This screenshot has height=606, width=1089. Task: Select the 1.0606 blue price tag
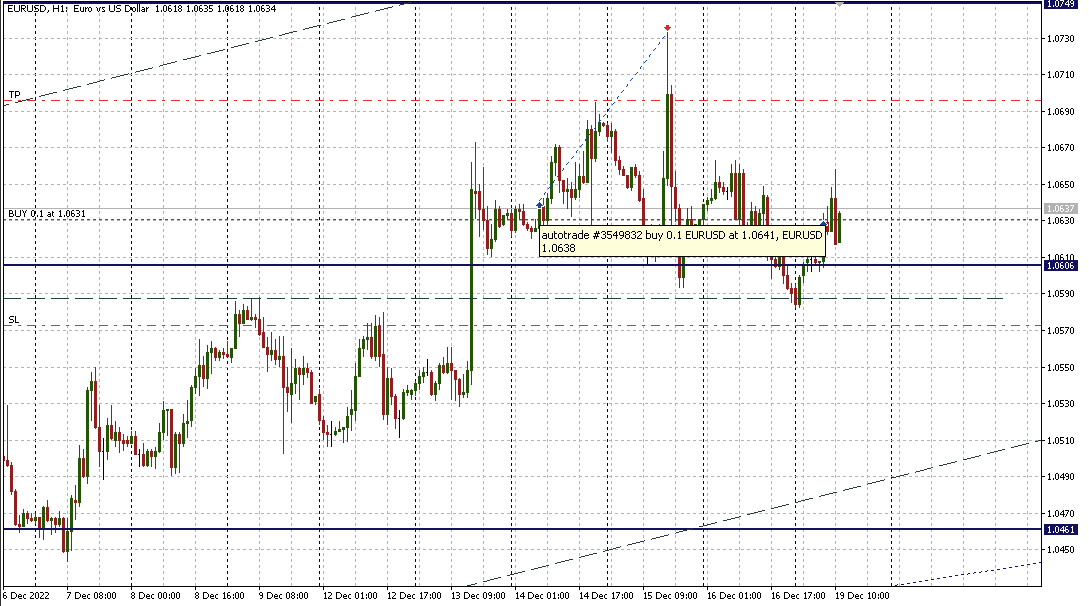coord(1059,265)
